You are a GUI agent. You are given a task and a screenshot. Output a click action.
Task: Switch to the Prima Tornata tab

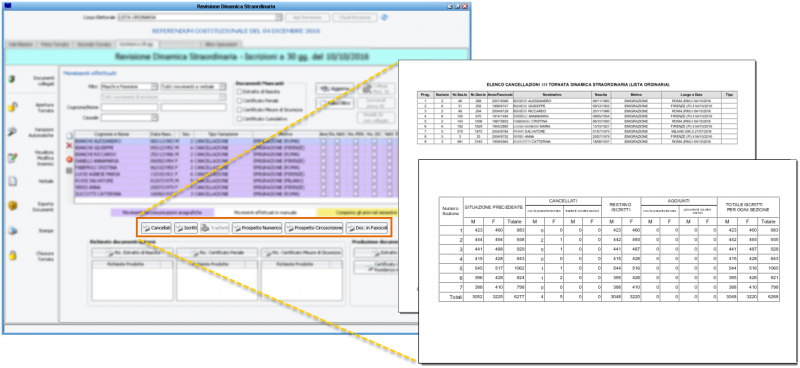[54, 44]
